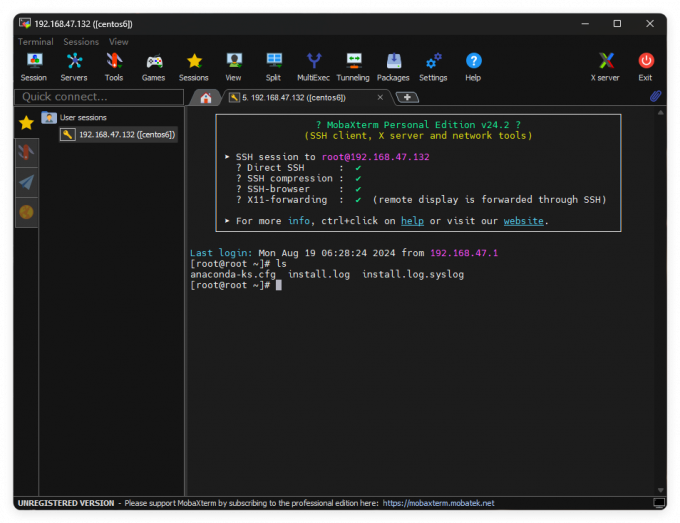The height and width of the screenshot is (523, 680).
Task: Click the terminal scrollbar up arrow
Action: [x=660, y=113]
